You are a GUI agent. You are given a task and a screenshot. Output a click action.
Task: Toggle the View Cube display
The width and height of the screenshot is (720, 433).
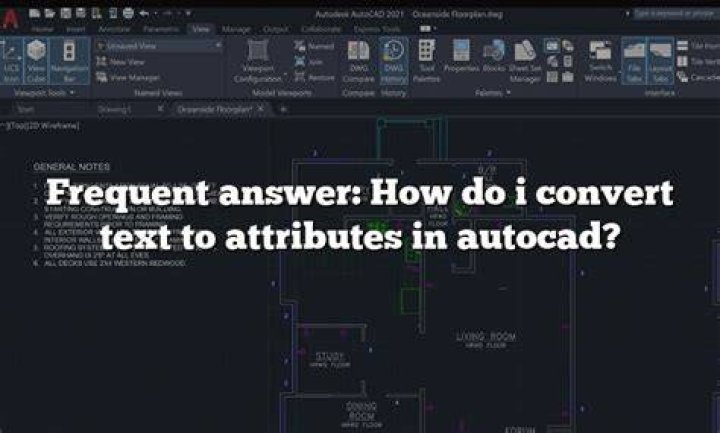pyautogui.click(x=36, y=61)
